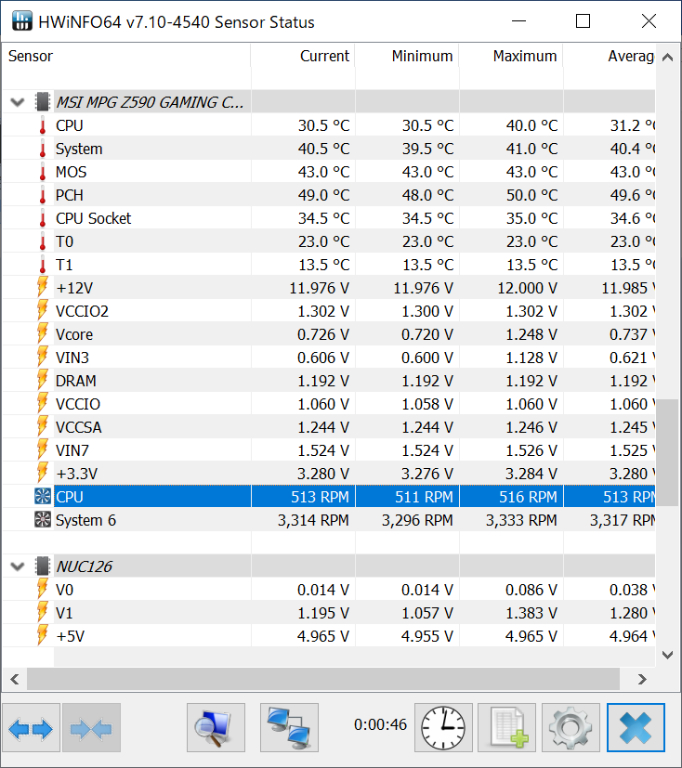The image size is (682, 768).
Task: Open sensor settings gear button
Action: (x=571, y=728)
